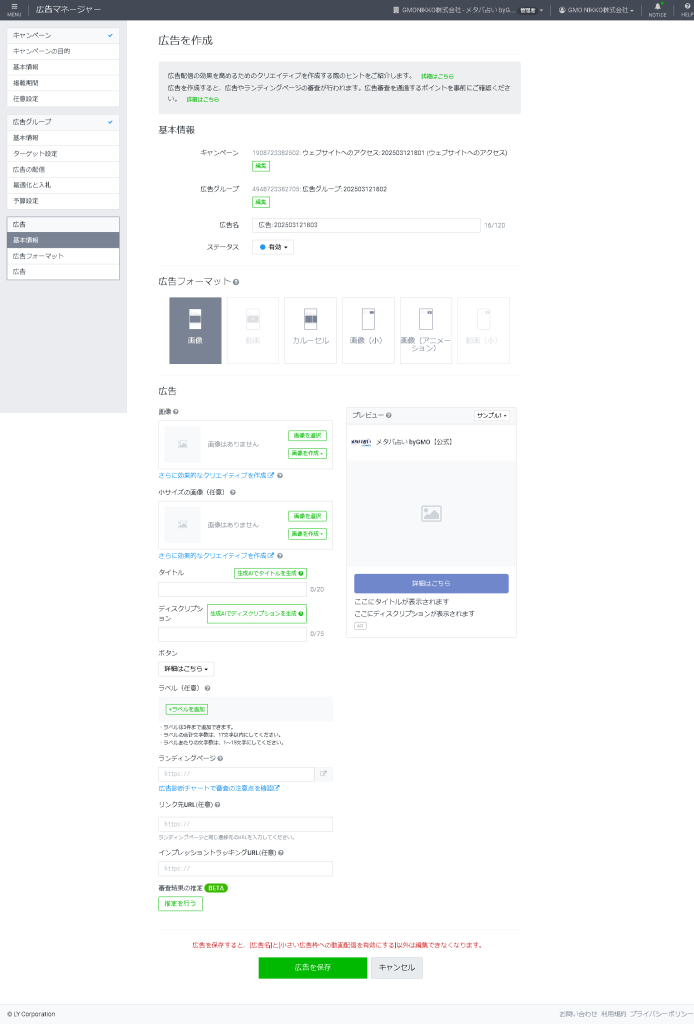Image resolution: width=694 pixels, height=1024 pixels.
Task: Expand the サンプル1 preview dropdown
Action: (491, 415)
